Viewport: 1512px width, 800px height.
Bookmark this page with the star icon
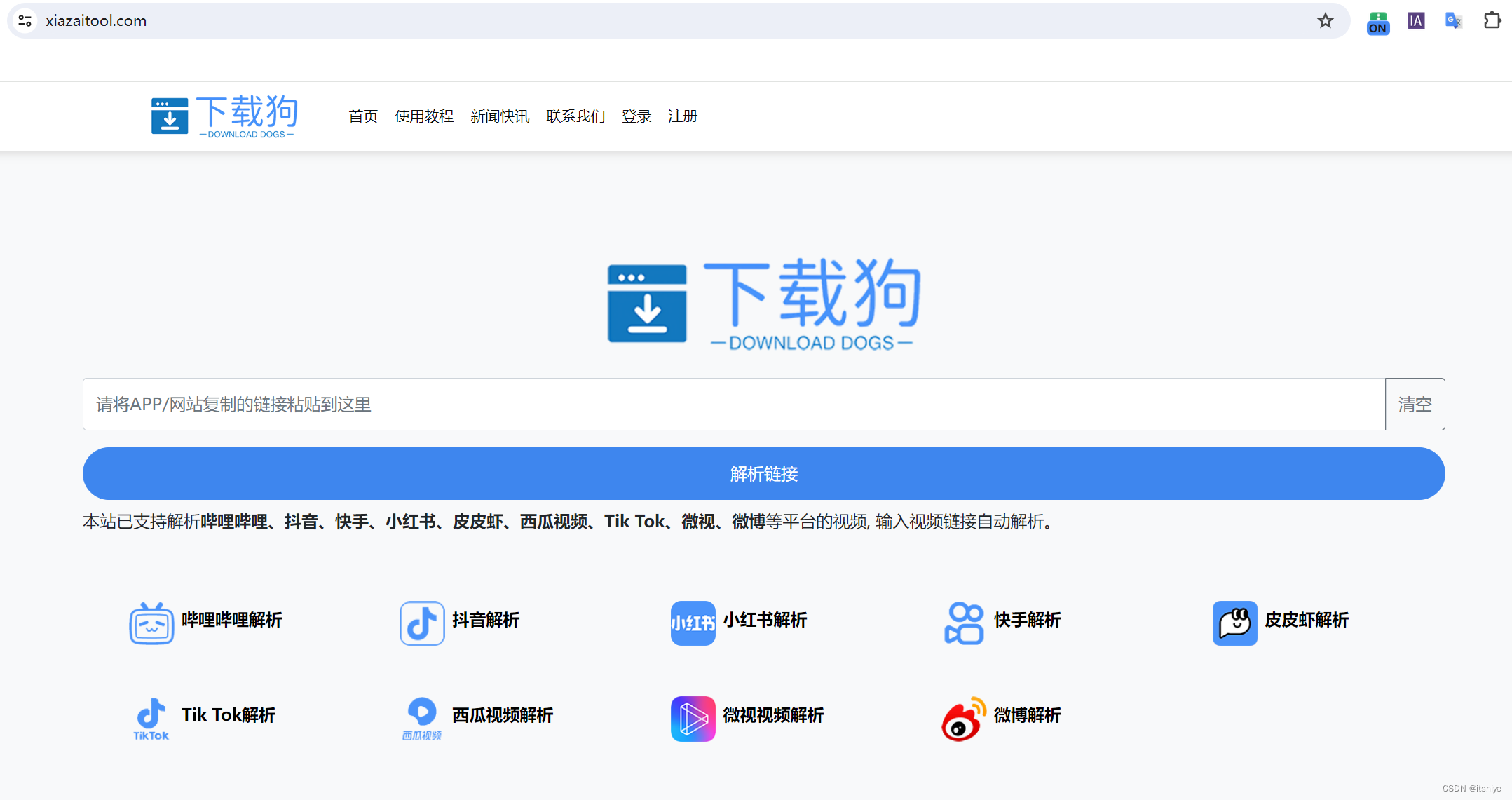point(1325,21)
